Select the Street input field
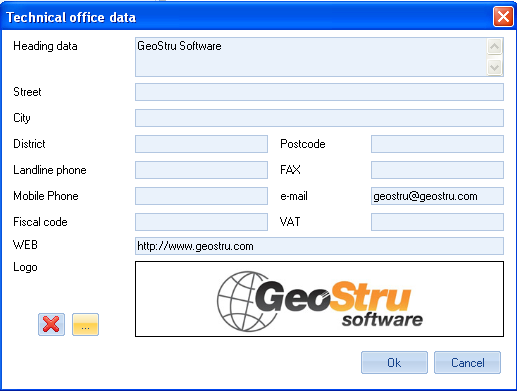Screen dimensions: 517x391 pos(319,92)
